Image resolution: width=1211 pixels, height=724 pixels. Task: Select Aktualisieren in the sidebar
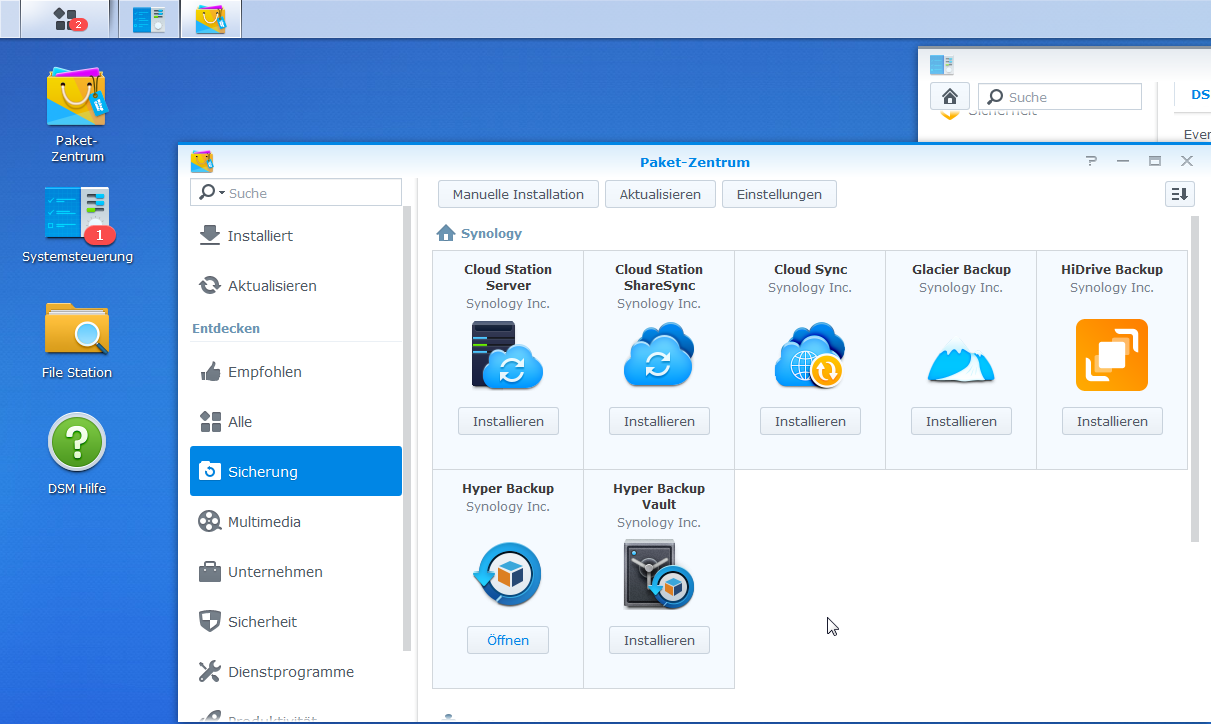[296, 286]
